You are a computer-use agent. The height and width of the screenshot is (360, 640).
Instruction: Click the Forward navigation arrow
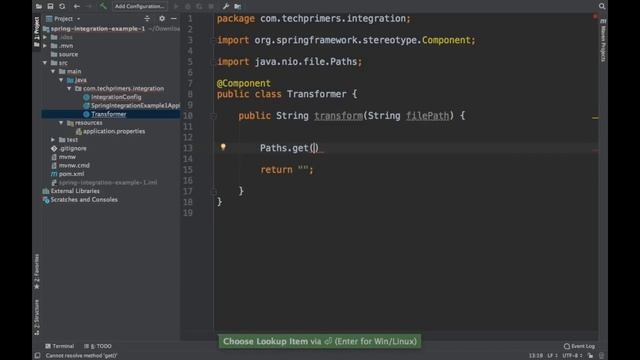coord(89,6)
